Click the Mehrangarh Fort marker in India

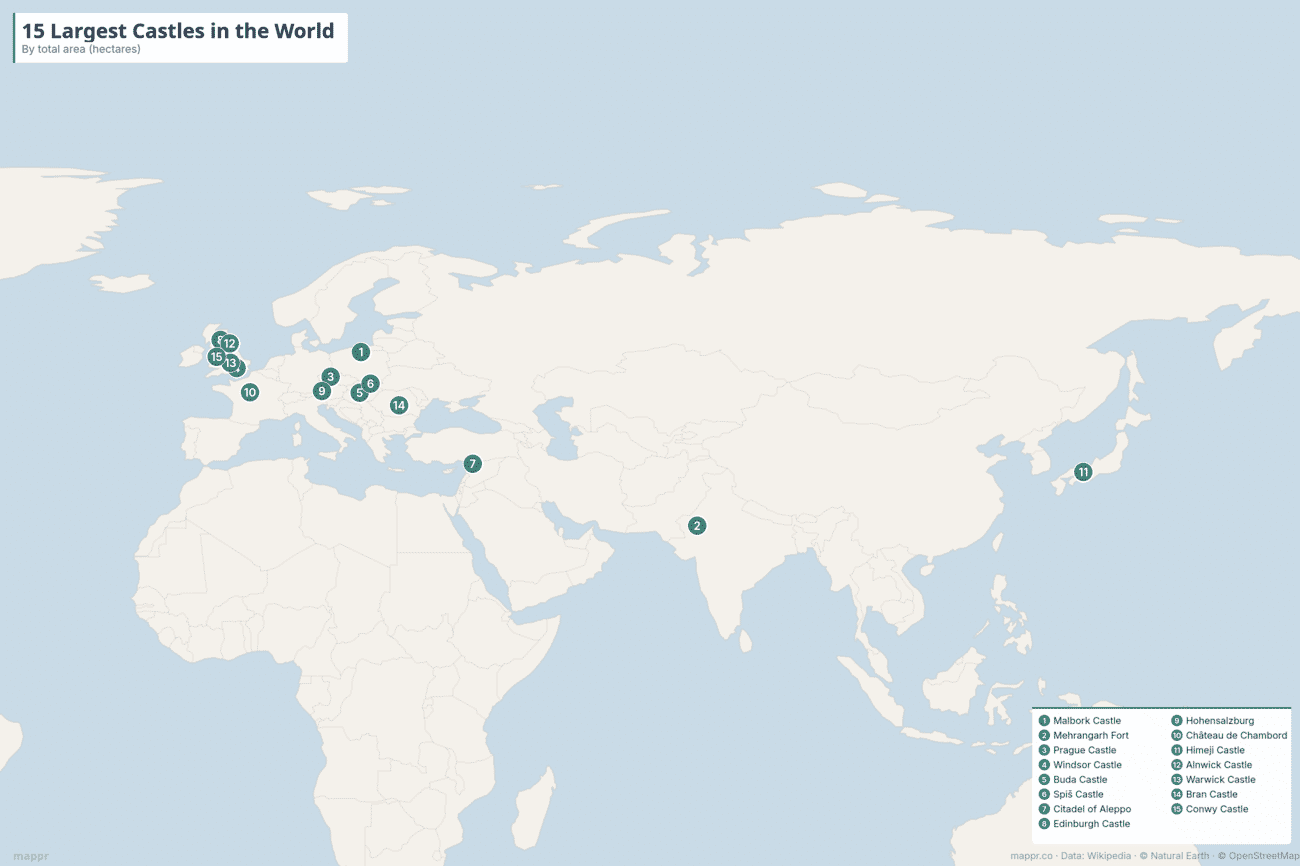pyautogui.click(x=696, y=524)
